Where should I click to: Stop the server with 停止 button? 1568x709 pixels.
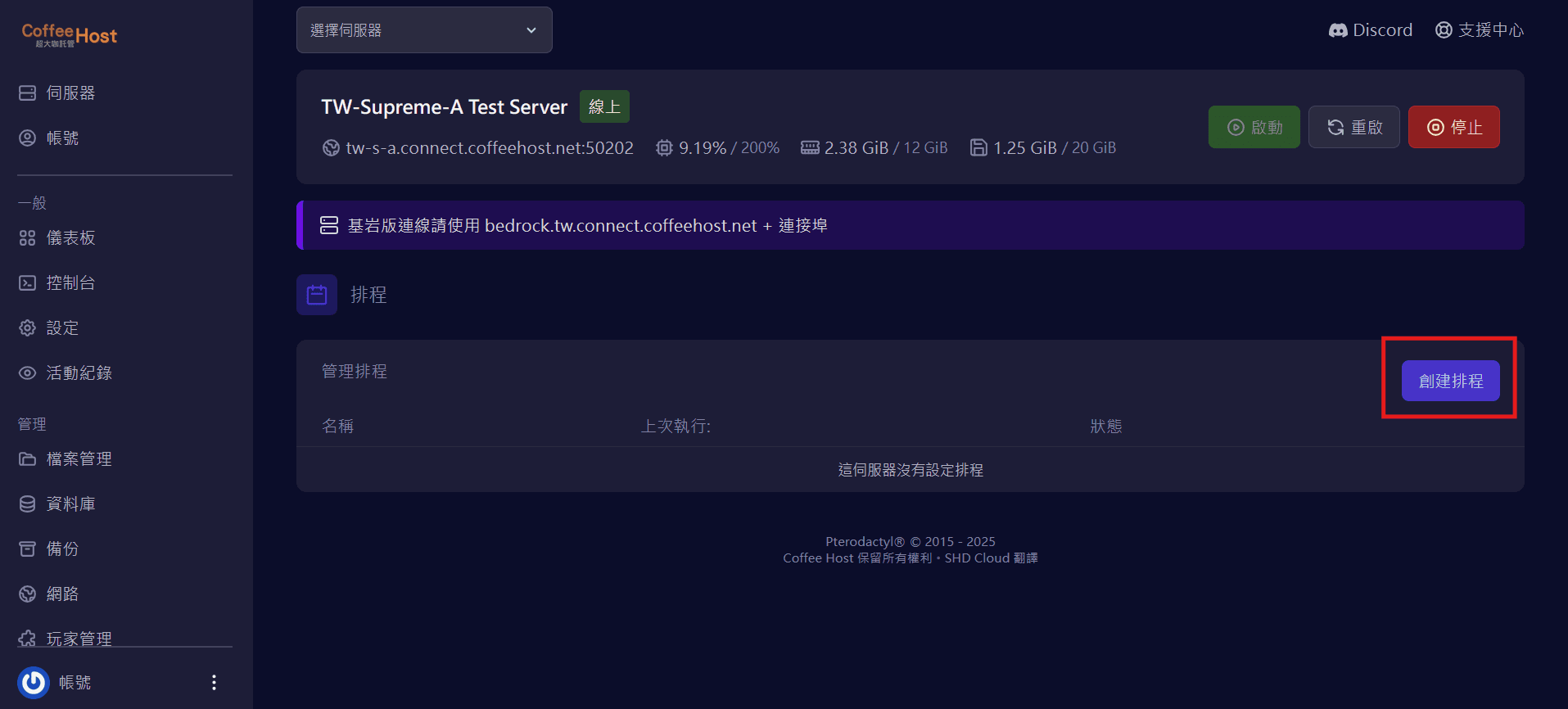tap(1454, 127)
